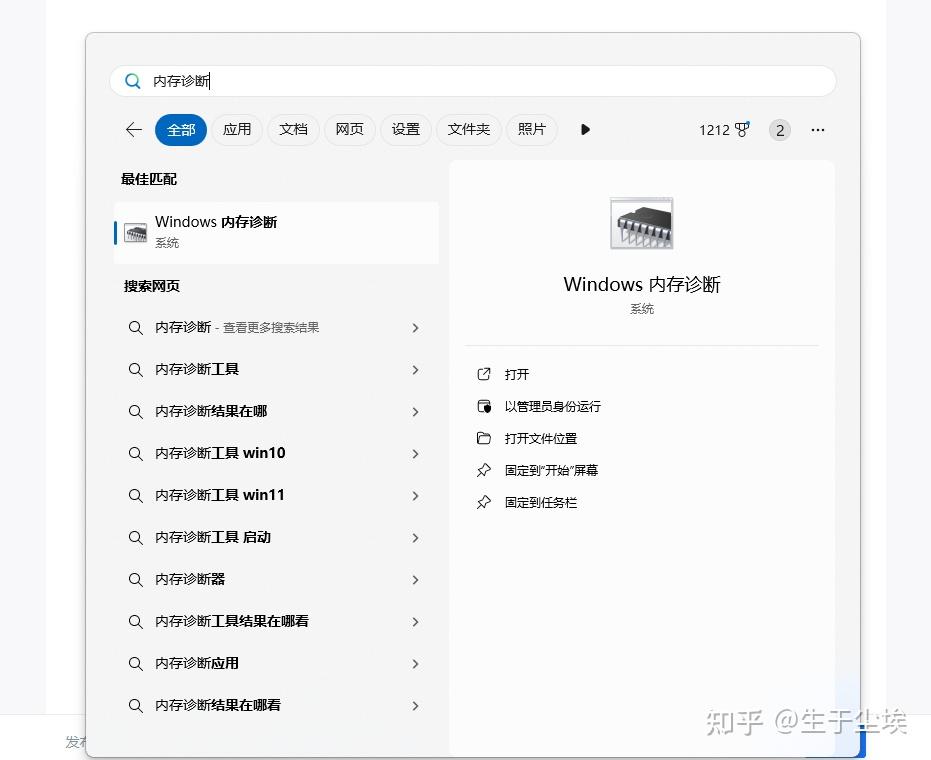Click the large memory chip icon in details pane
The height and width of the screenshot is (760, 931).
tap(642, 223)
